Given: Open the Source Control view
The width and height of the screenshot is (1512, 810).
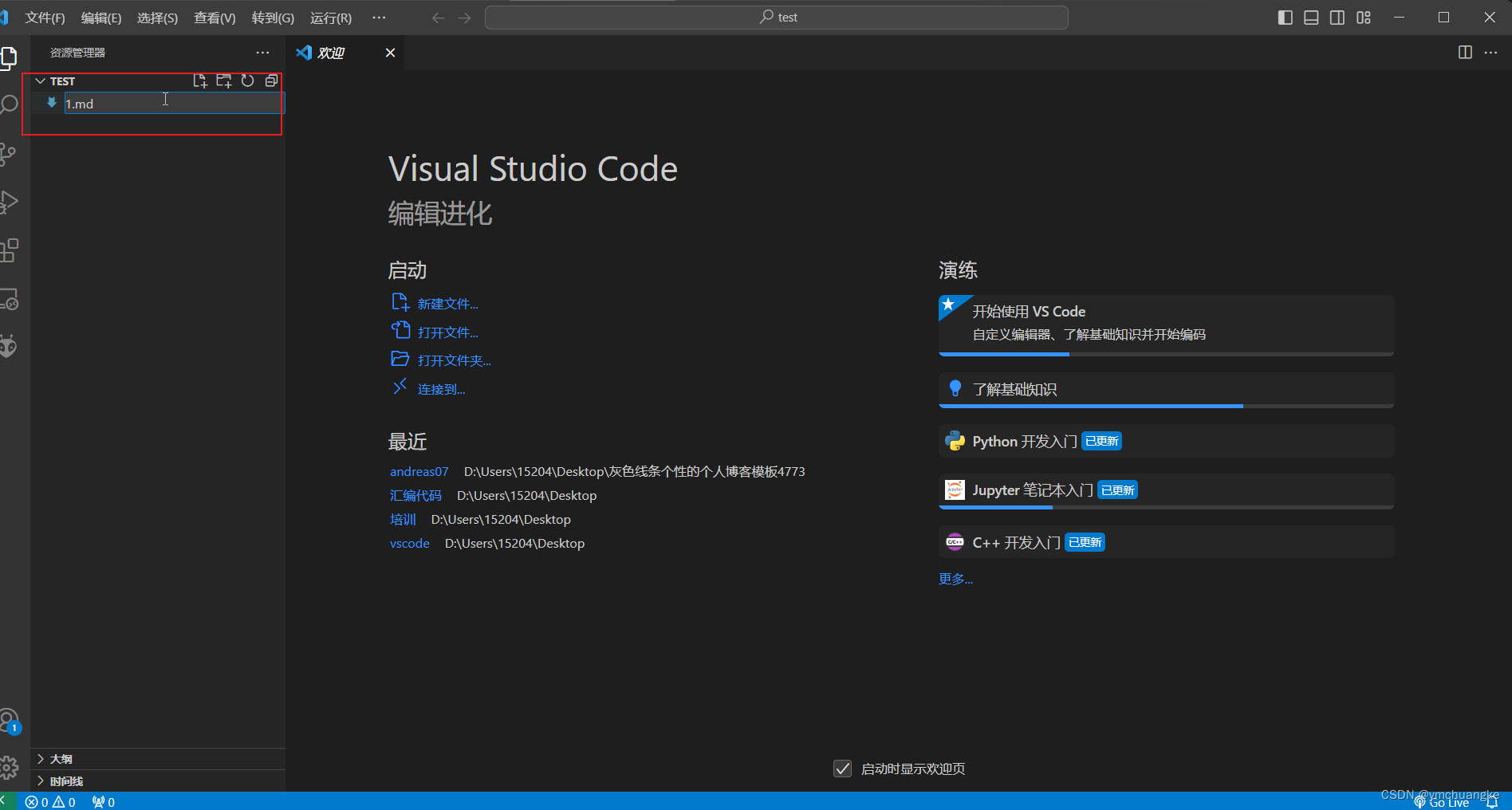Looking at the screenshot, I should (x=9, y=154).
